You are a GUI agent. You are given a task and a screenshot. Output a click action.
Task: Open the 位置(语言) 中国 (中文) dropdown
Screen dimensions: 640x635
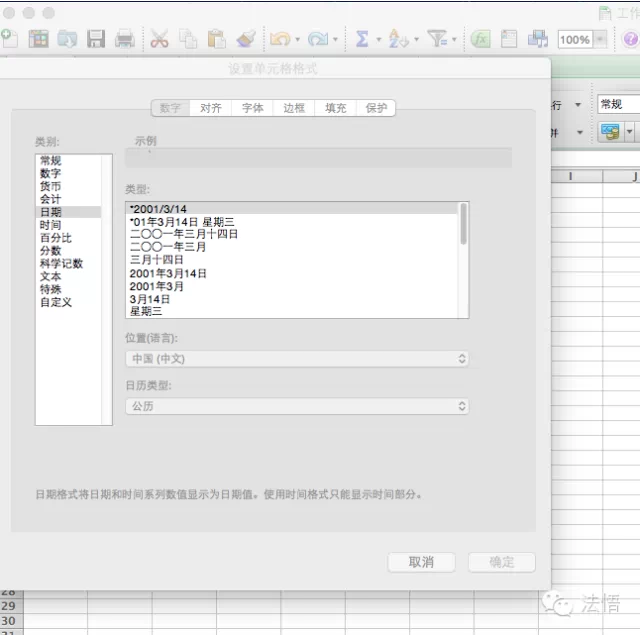(297, 359)
